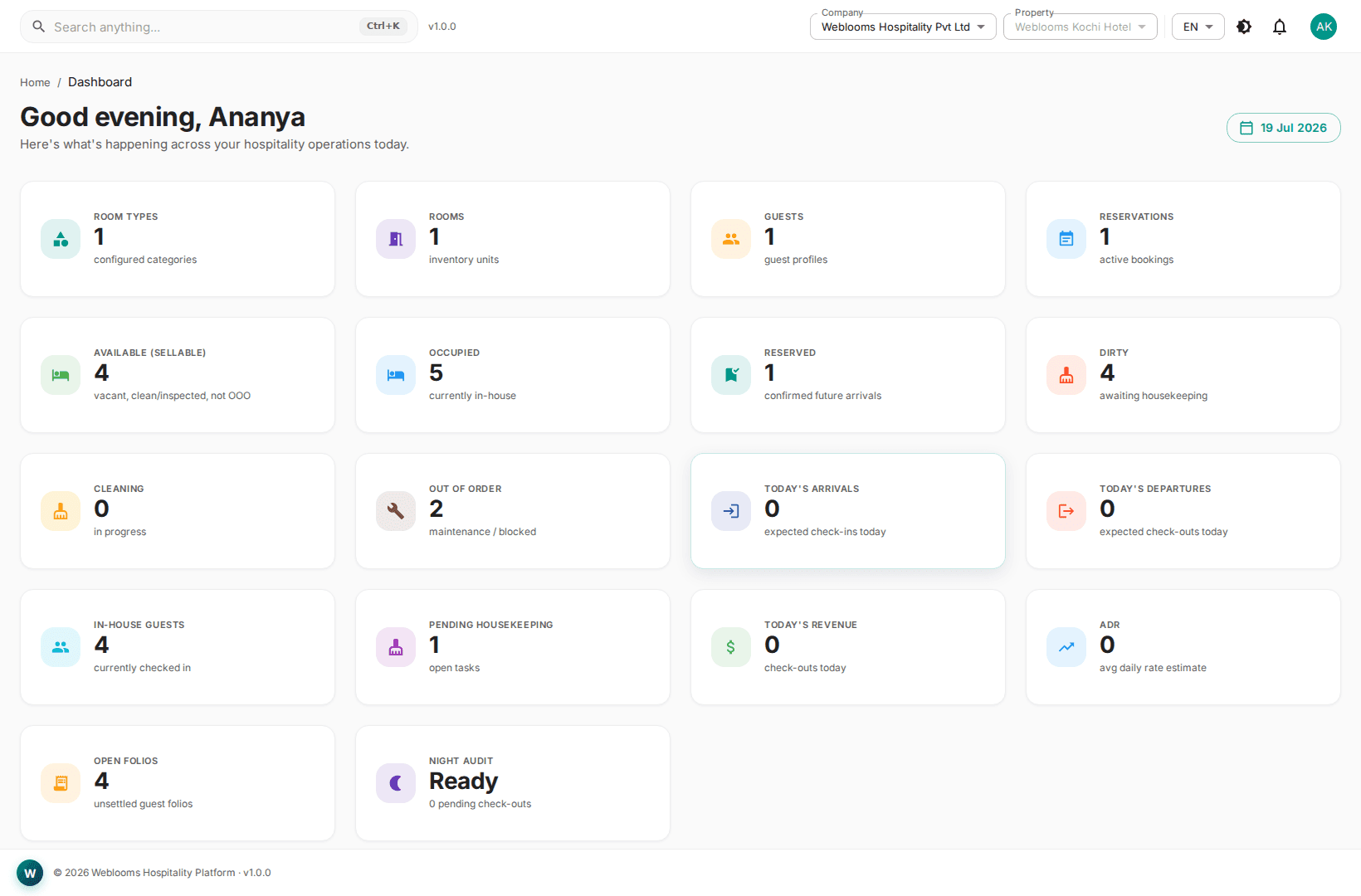Go to Home breadcrumb link
1361x896 pixels.
coord(35,82)
